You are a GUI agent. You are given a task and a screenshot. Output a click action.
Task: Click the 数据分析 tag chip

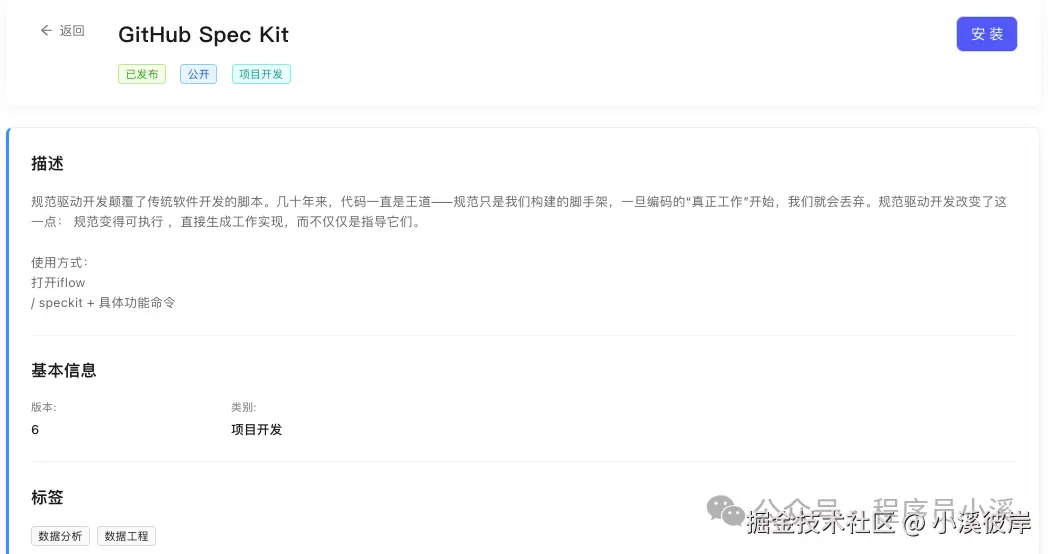[x=61, y=536]
